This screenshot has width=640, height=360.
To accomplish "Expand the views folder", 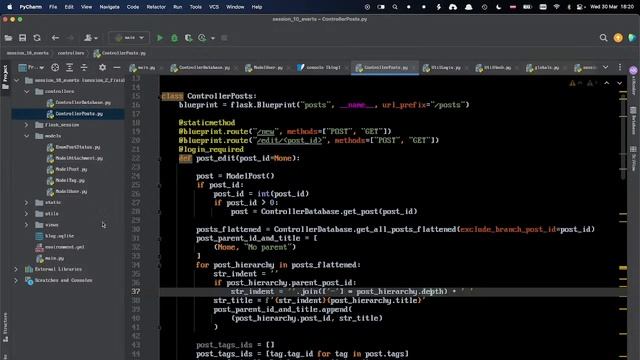I will point(27,225).
